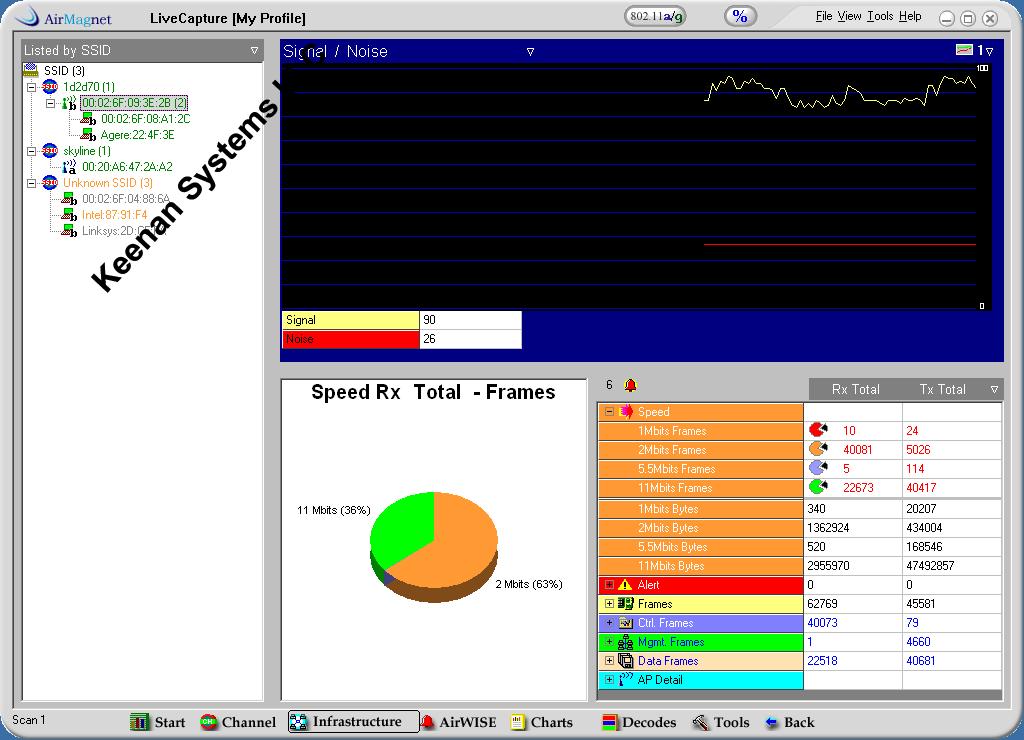Expand the Mgmt. Frames row
This screenshot has width=1024, height=740.
[609, 641]
